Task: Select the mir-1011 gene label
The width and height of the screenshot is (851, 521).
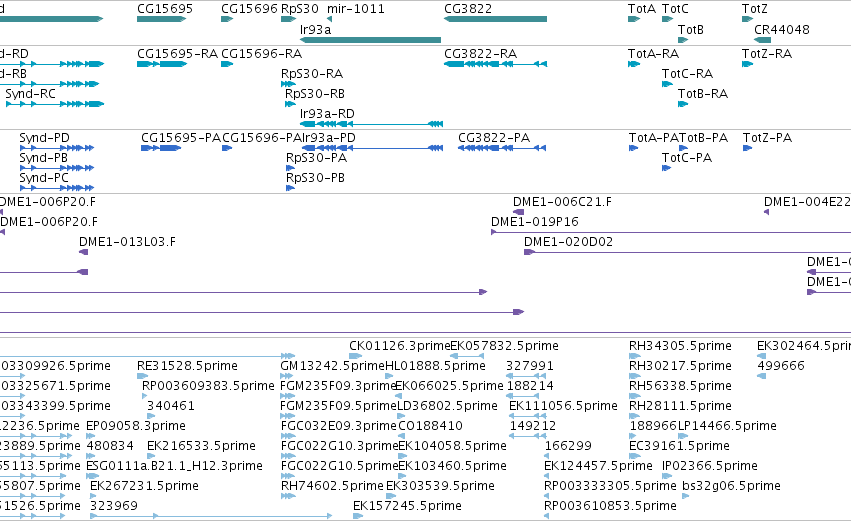Action: 355,9
